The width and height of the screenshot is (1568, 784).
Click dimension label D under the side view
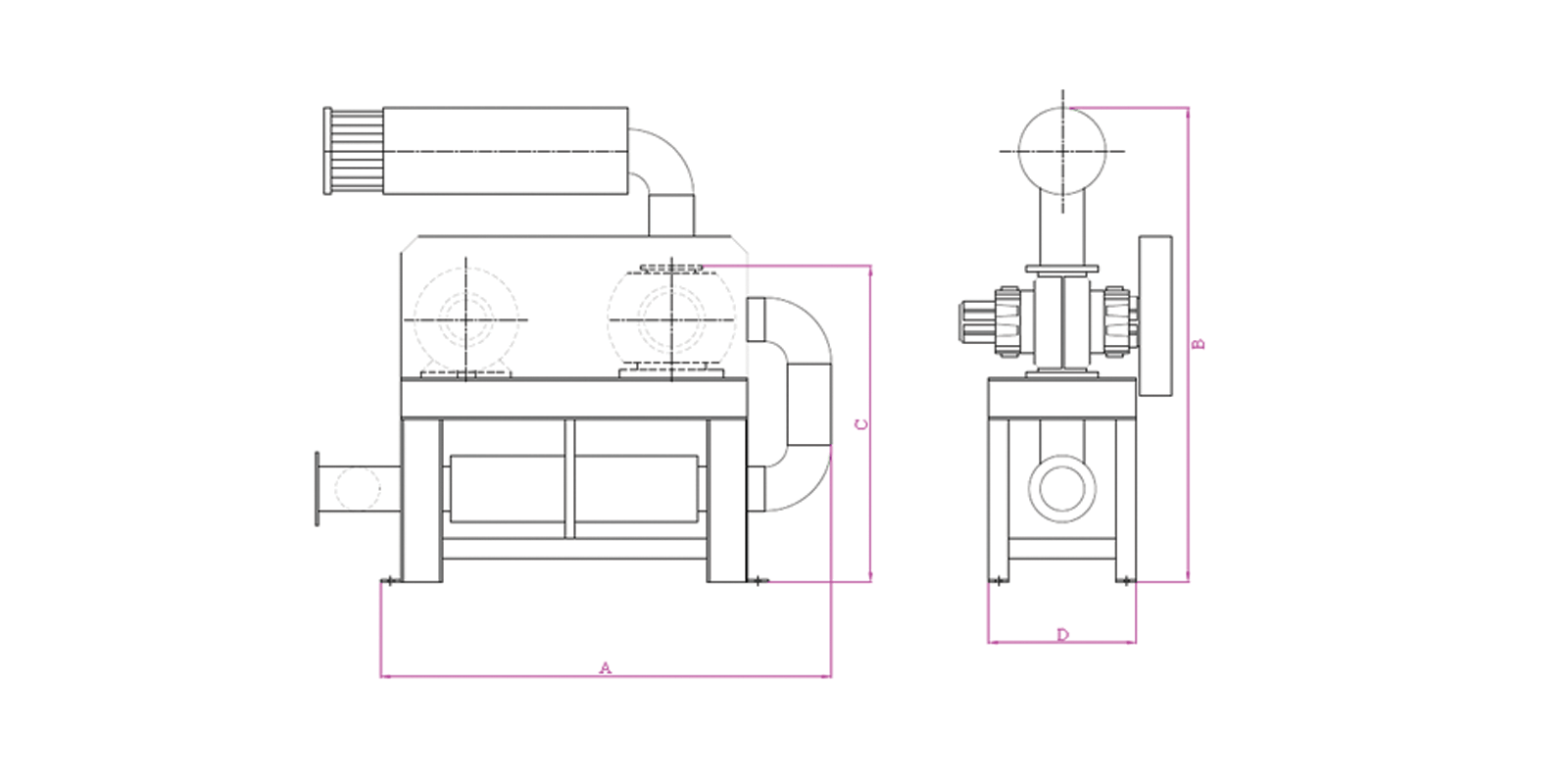coord(1063,635)
